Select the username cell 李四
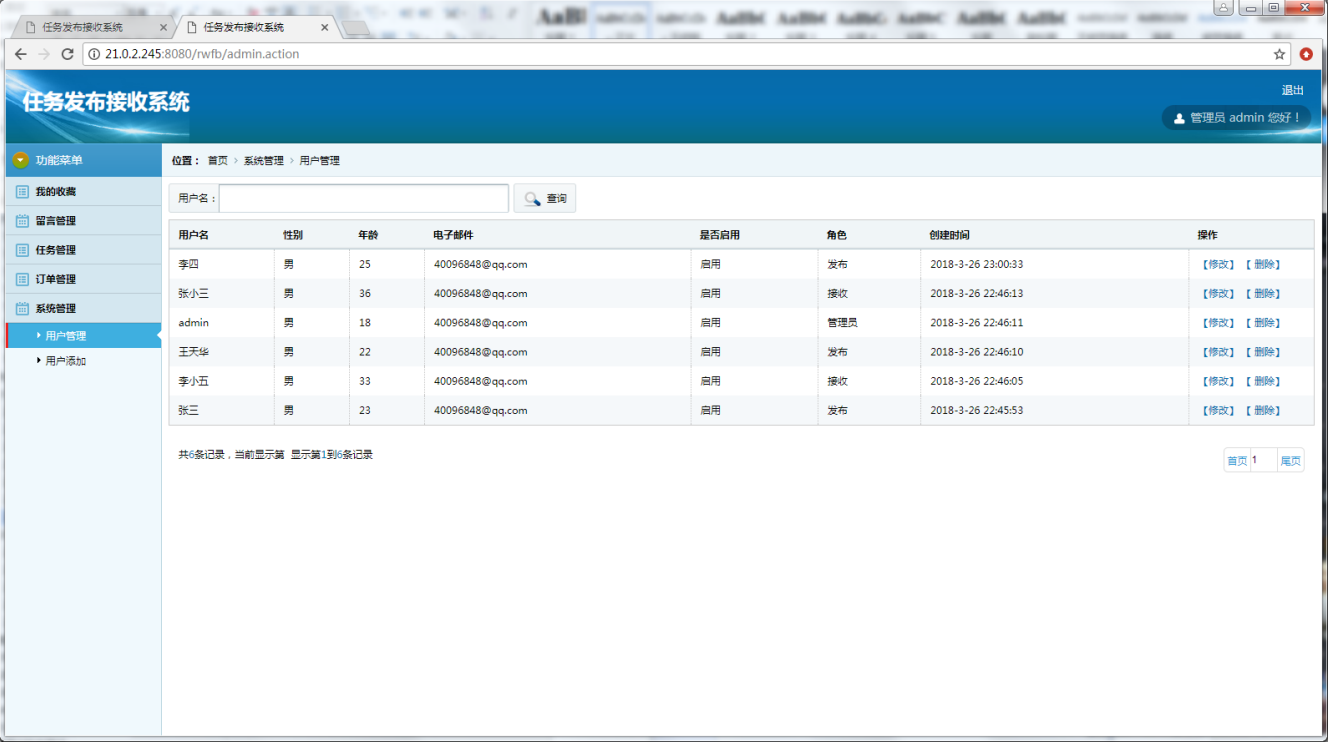Image resolution: width=1336 pixels, height=744 pixels. click(189, 264)
